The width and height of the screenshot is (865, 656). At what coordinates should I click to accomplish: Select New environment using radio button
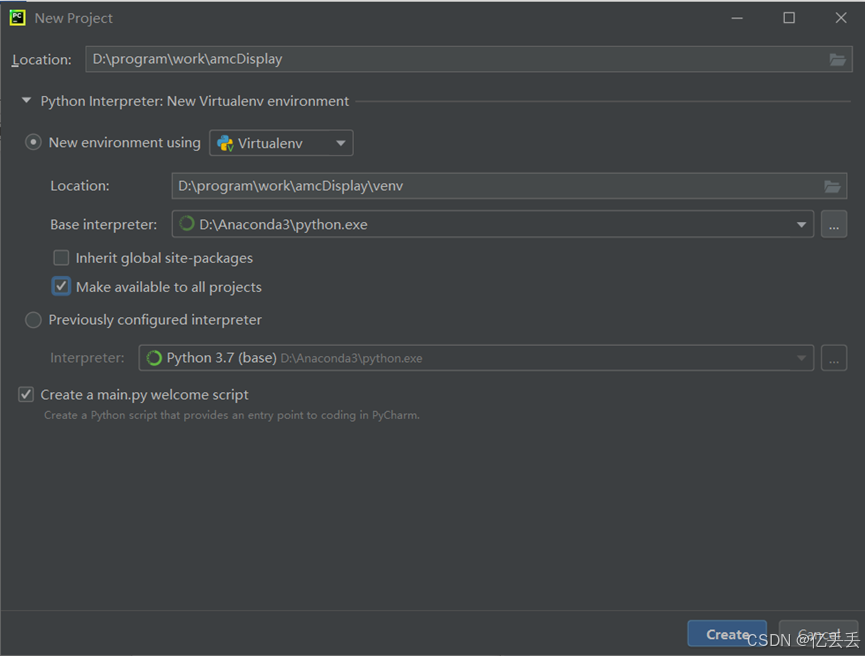pos(33,142)
